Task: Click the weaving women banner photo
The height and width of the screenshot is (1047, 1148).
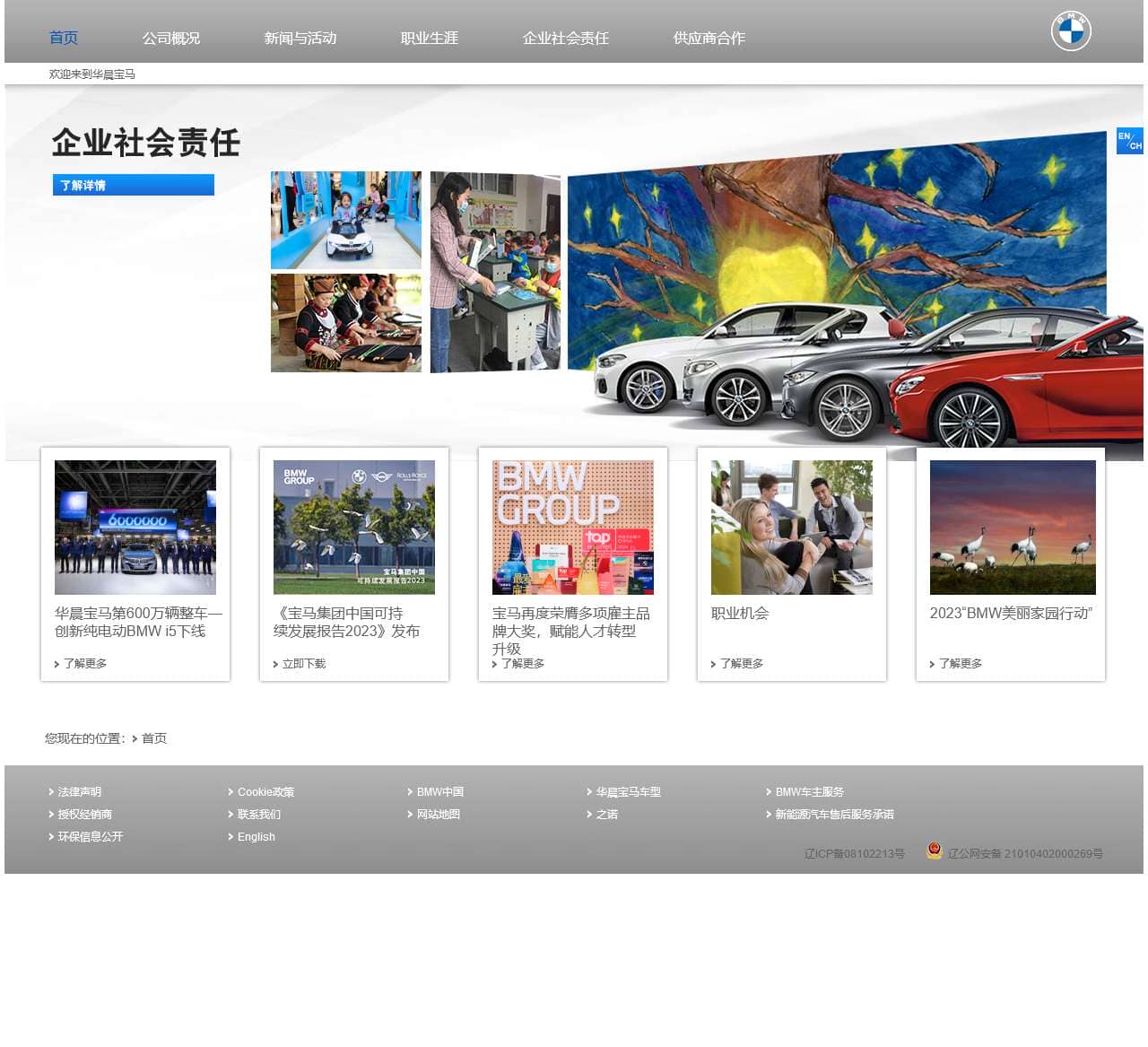Action: 346,323
